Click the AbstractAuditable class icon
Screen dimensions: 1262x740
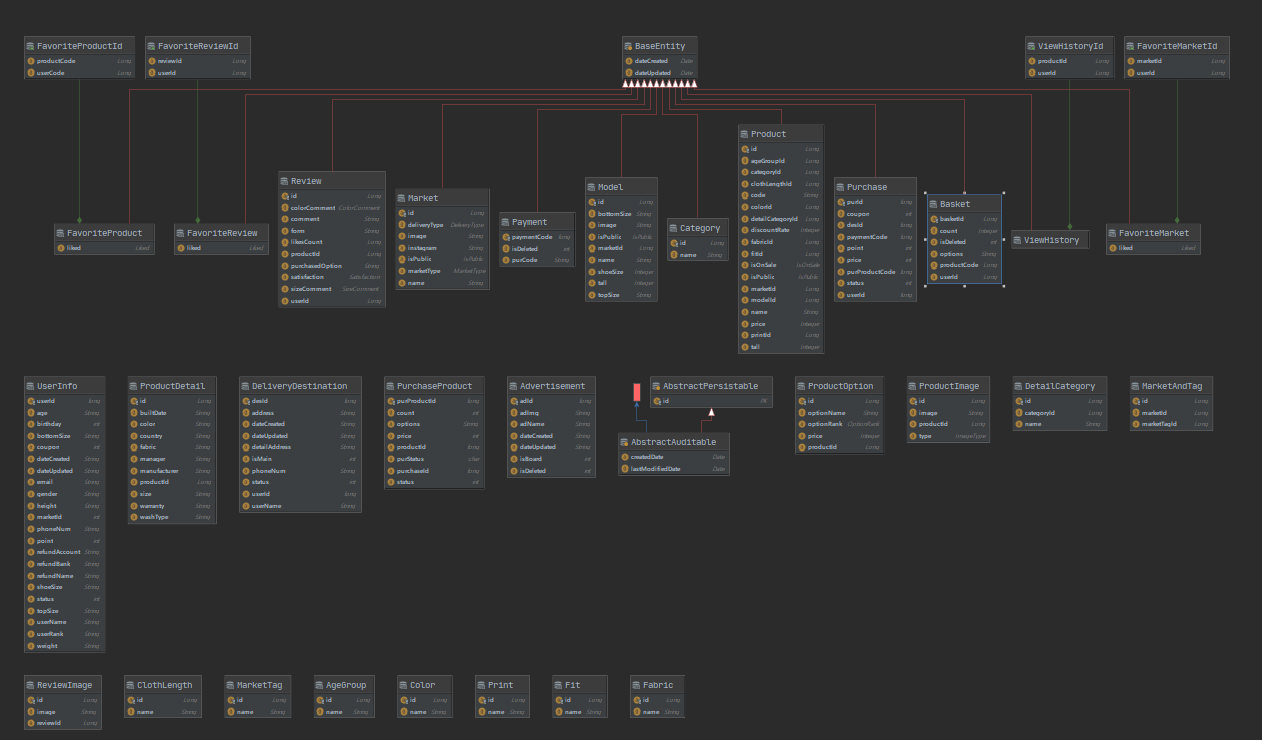click(624, 442)
